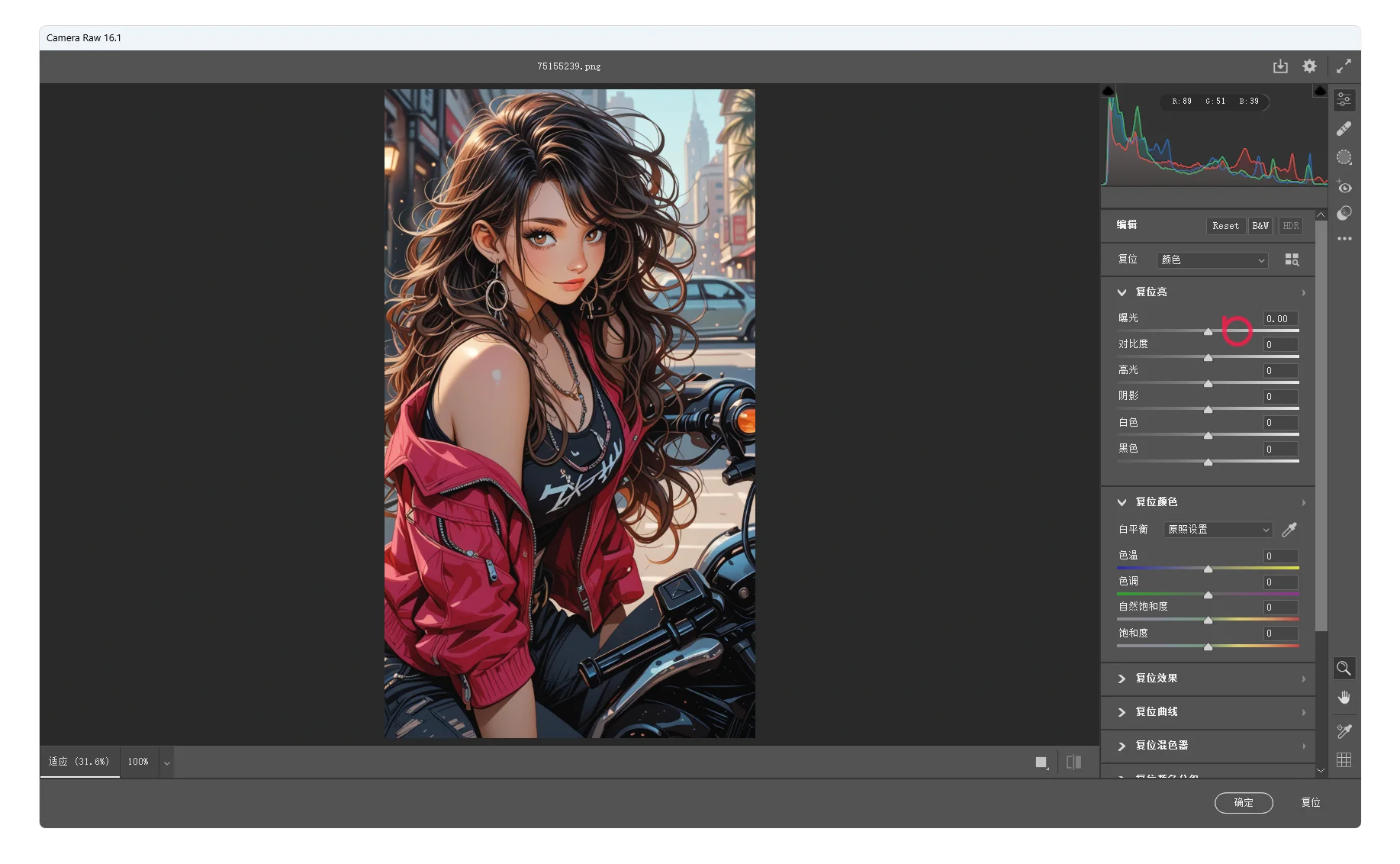This screenshot has width=1400, height=864.
Task: Click the anime girl preview image
Action: [x=569, y=414]
